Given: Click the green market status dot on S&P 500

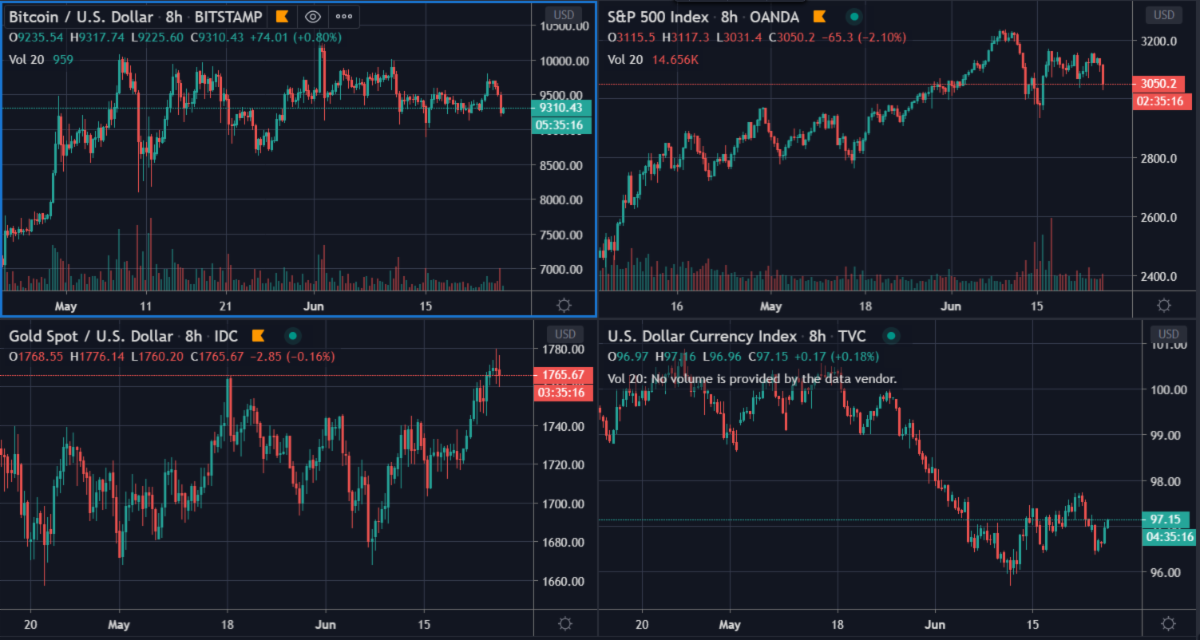Looking at the screenshot, I should 853,17.
